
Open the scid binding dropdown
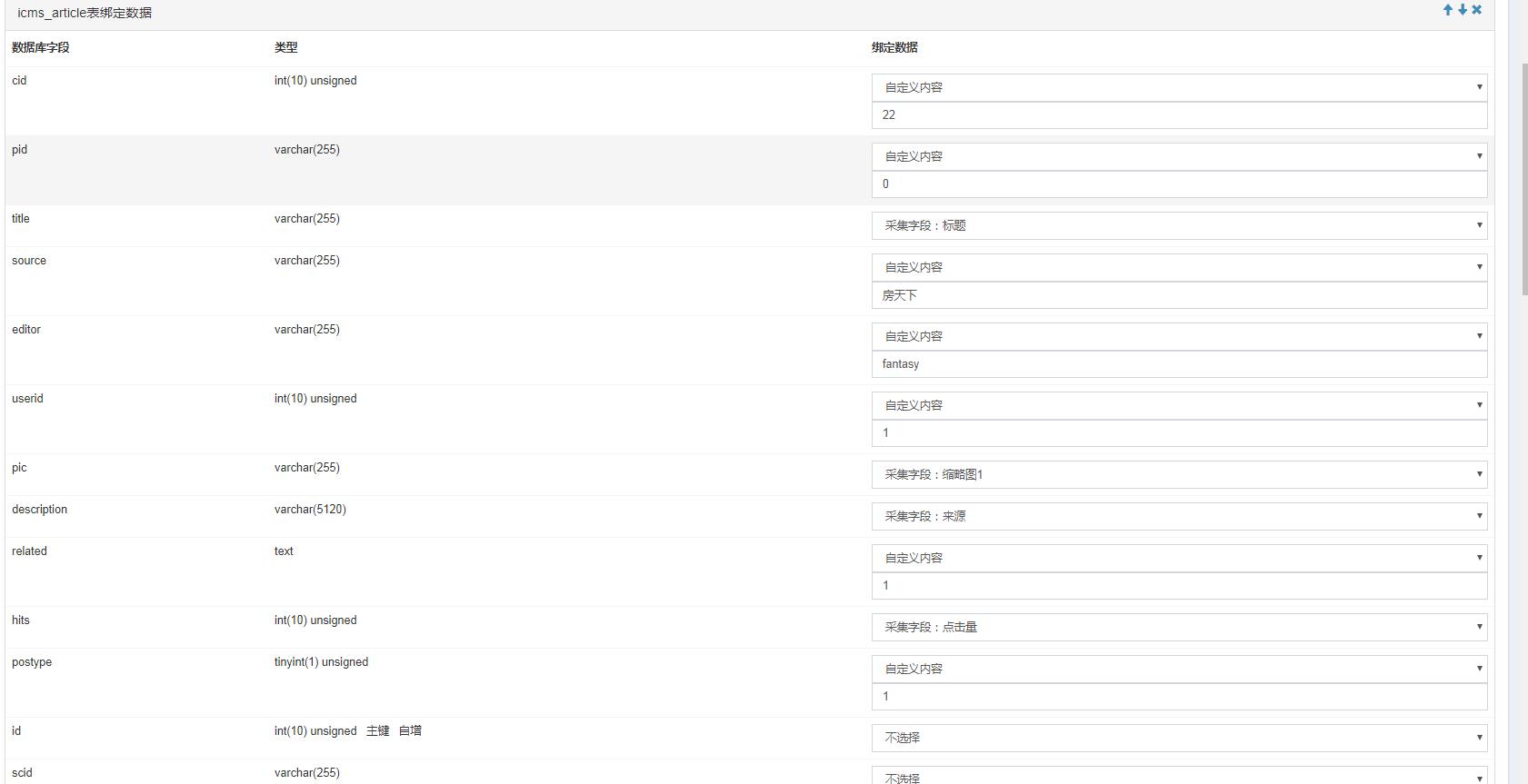pyautogui.click(x=1179, y=775)
